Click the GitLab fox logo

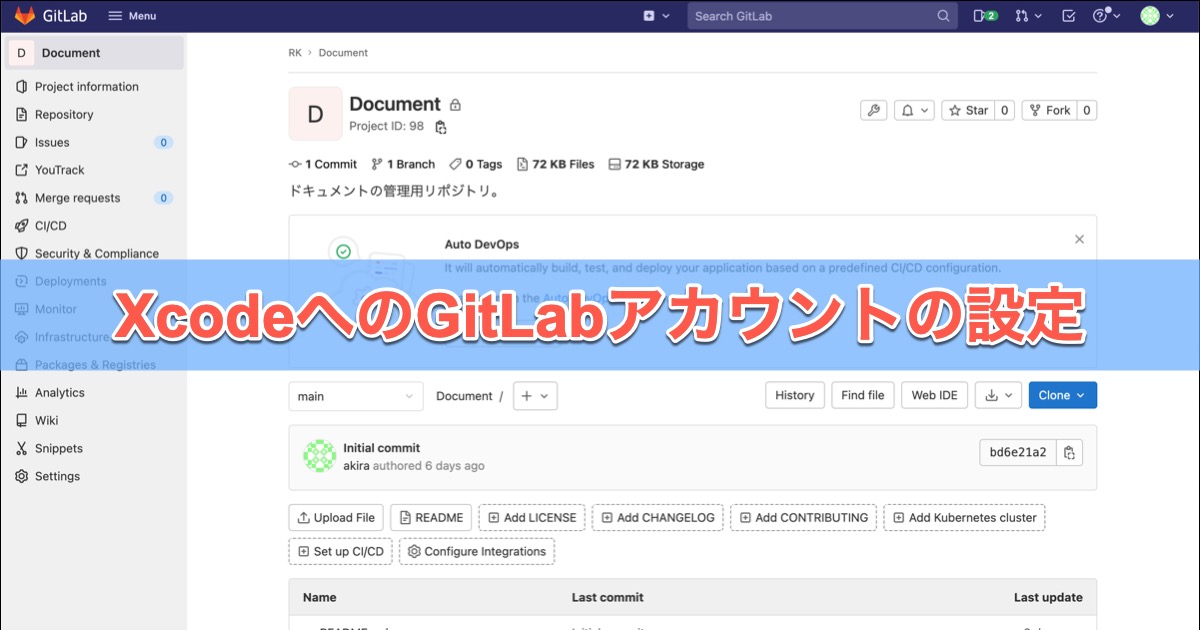(25, 16)
